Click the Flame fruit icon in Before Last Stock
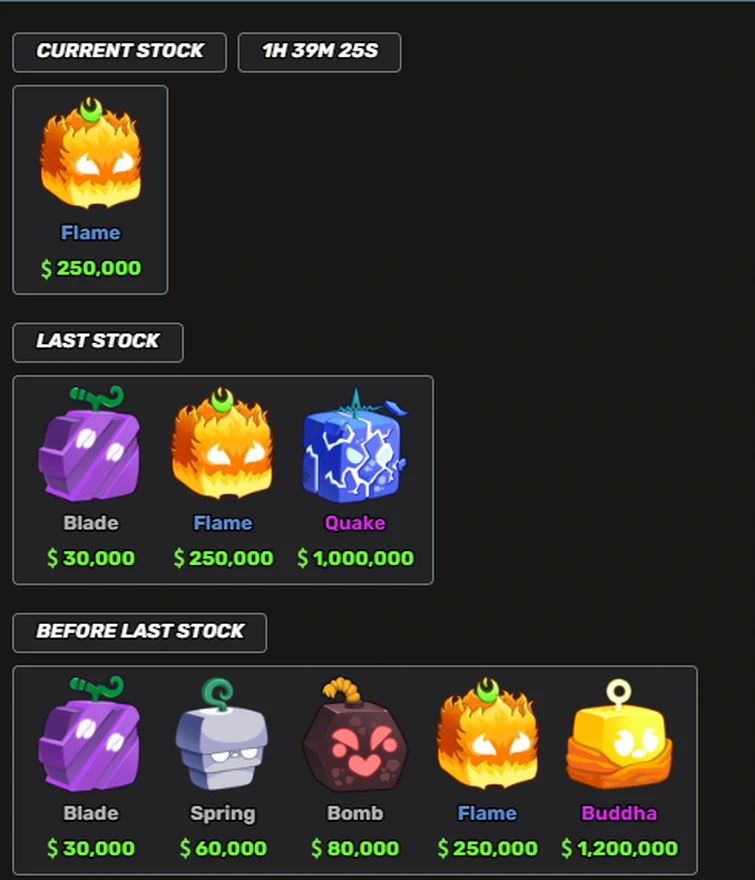This screenshot has height=880, width=755. [487, 734]
